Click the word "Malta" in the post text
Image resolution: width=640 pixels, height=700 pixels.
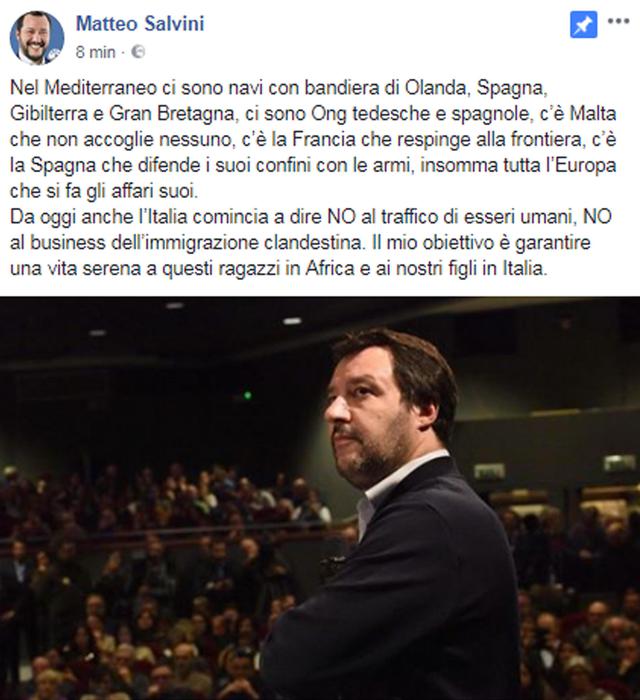593,113
